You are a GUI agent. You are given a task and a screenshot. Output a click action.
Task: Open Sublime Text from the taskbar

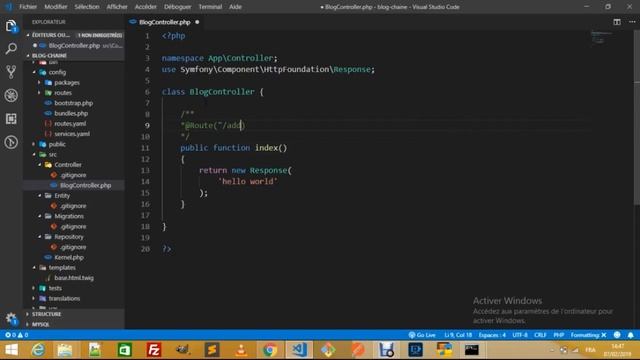click(x=212, y=350)
